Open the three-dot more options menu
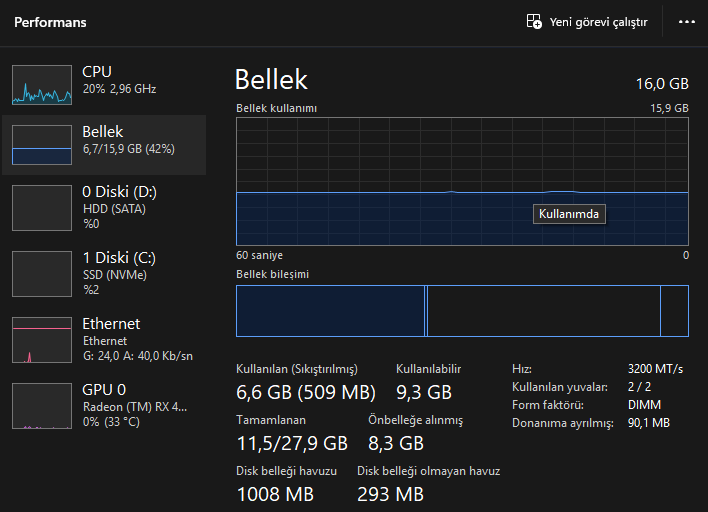This screenshot has width=708, height=512. click(x=687, y=22)
